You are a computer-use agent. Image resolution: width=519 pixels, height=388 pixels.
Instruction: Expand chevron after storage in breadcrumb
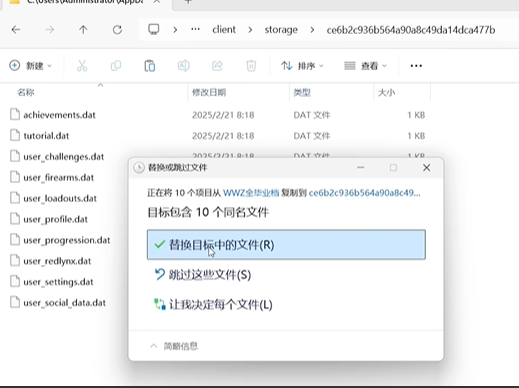tap(312, 30)
